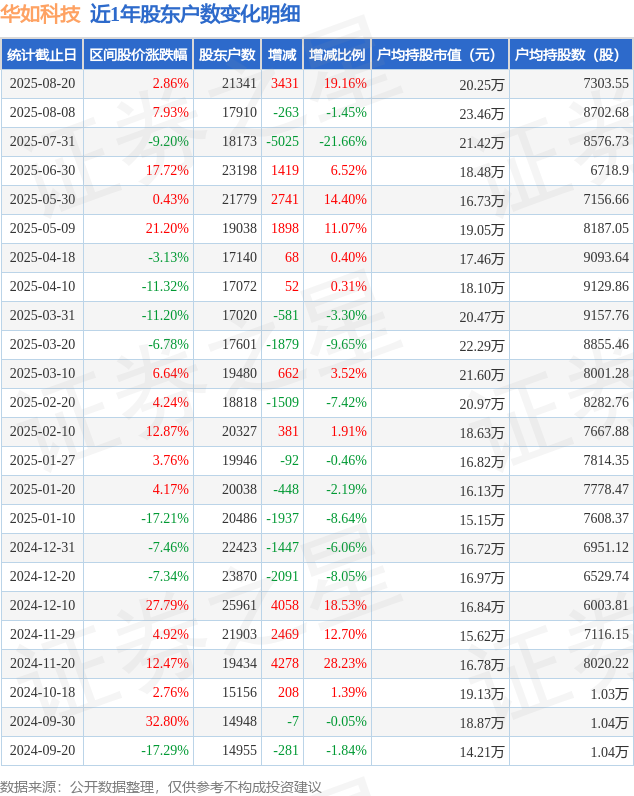Click the 华如科技 title text
The width and height of the screenshot is (634, 796).
[41, 14]
